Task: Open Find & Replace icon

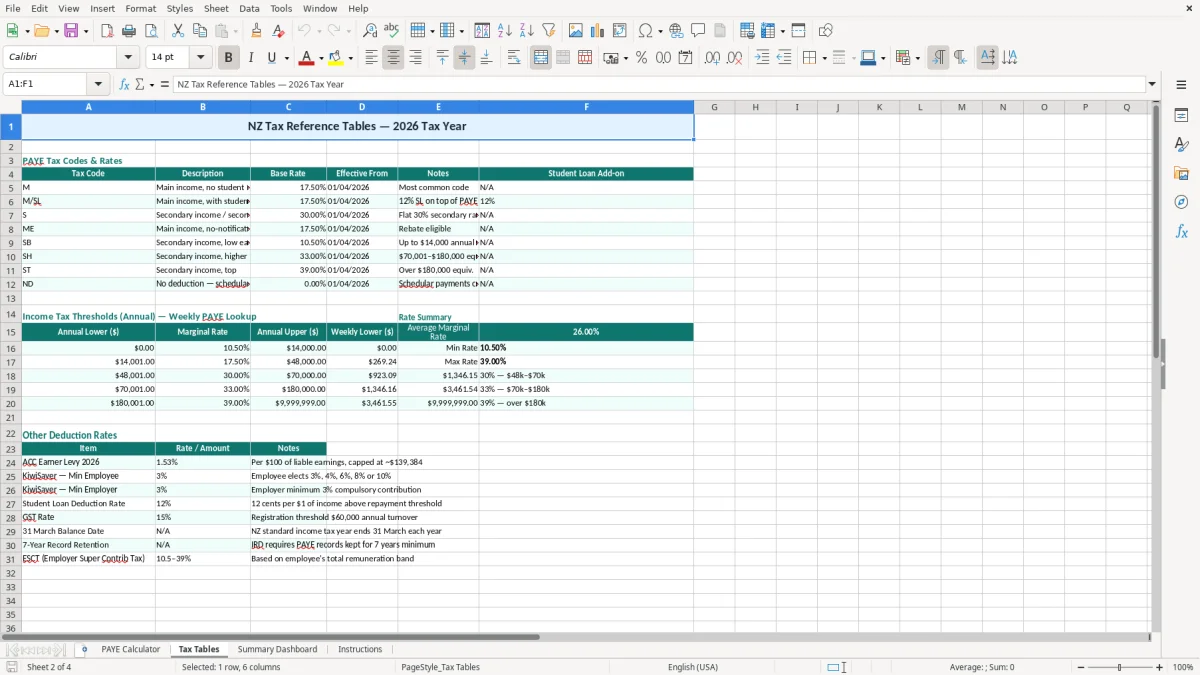Action: (370, 31)
